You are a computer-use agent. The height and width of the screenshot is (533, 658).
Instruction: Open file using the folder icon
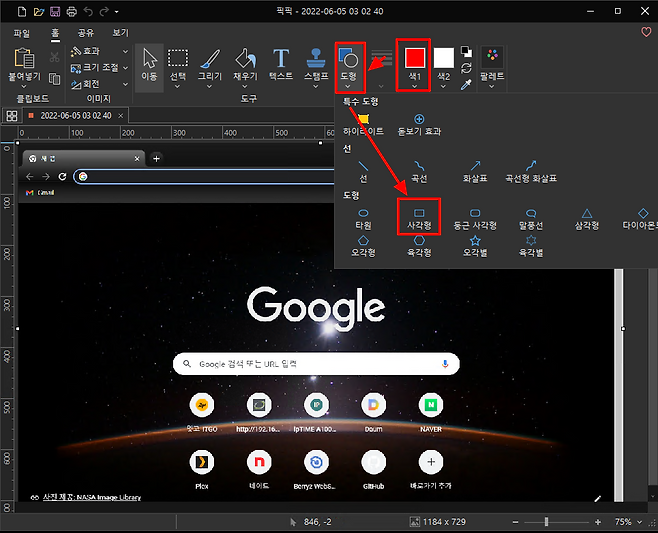coord(39,11)
